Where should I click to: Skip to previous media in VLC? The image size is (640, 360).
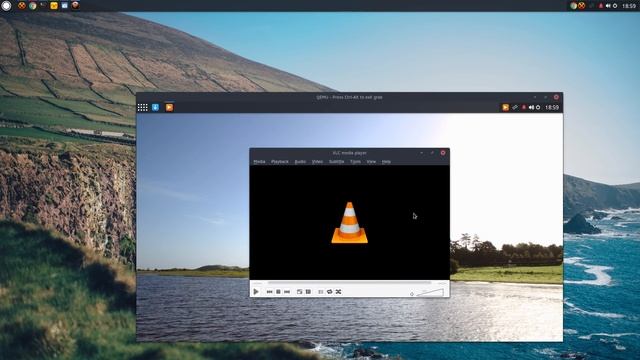tap(269, 292)
